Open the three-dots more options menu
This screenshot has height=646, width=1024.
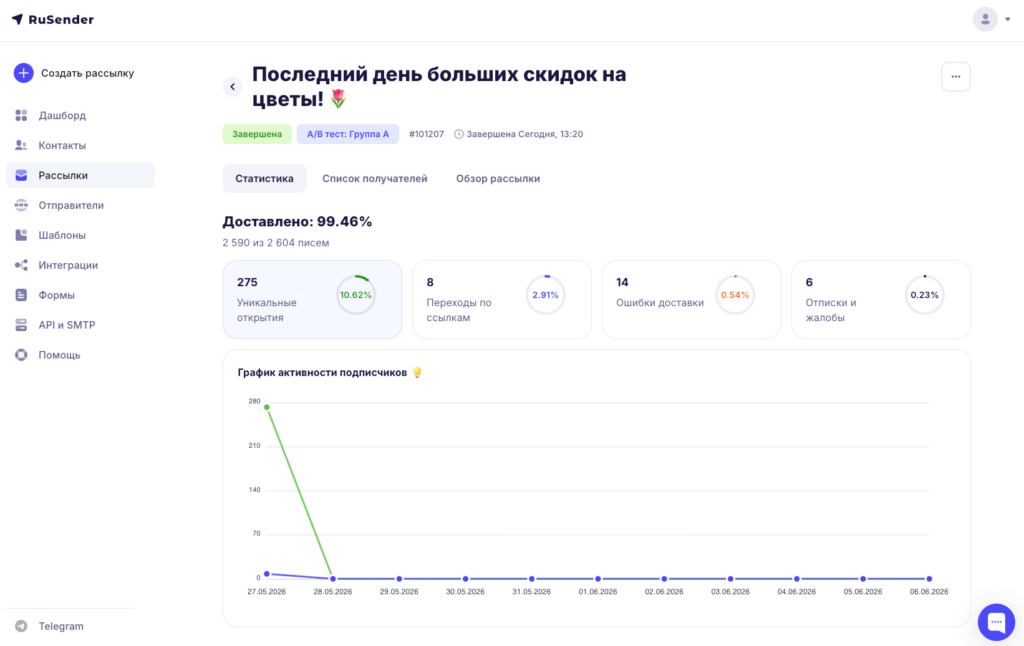[955, 76]
